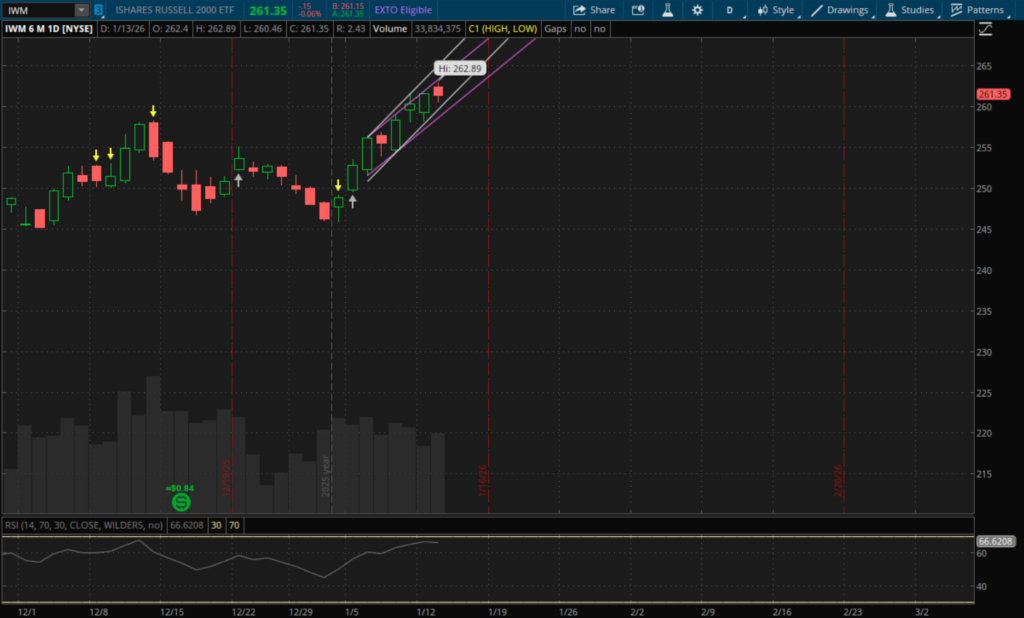
Task: Open the Studies menu
Action: [x=909, y=10]
